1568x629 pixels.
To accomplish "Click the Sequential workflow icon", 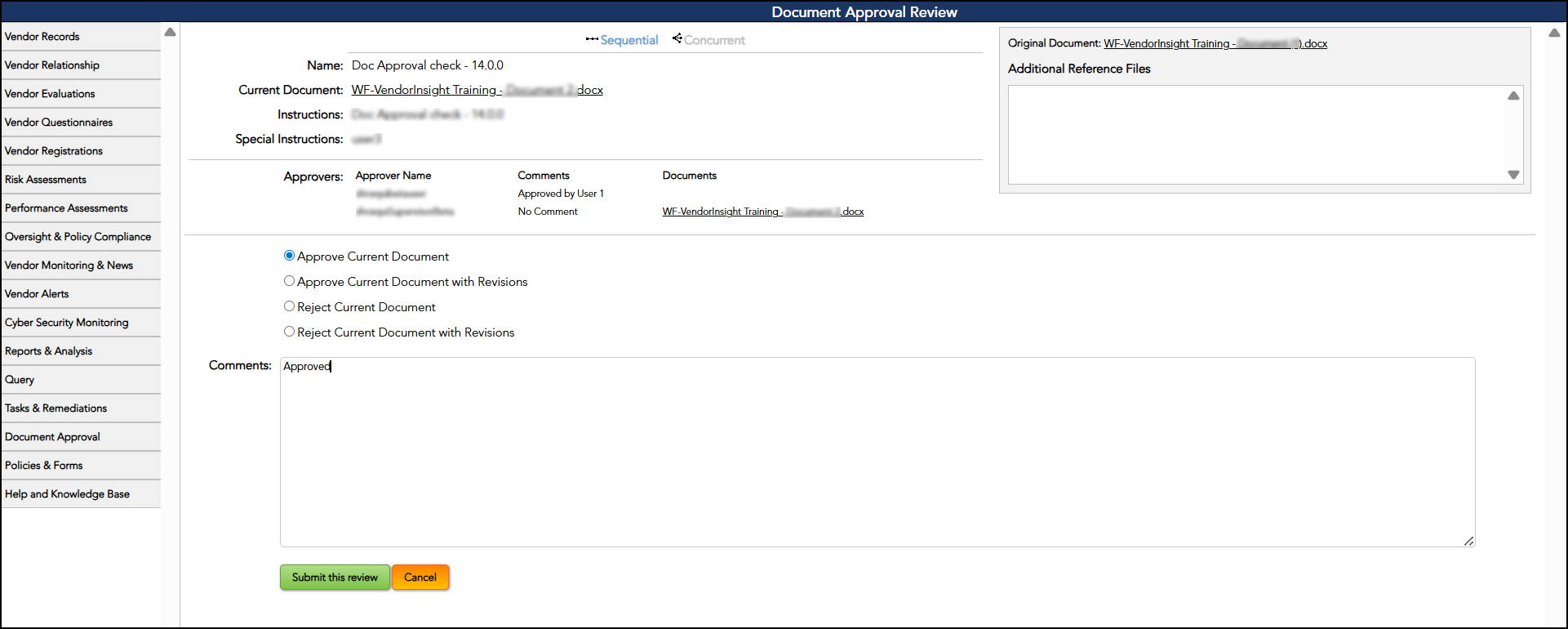I will point(592,39).
